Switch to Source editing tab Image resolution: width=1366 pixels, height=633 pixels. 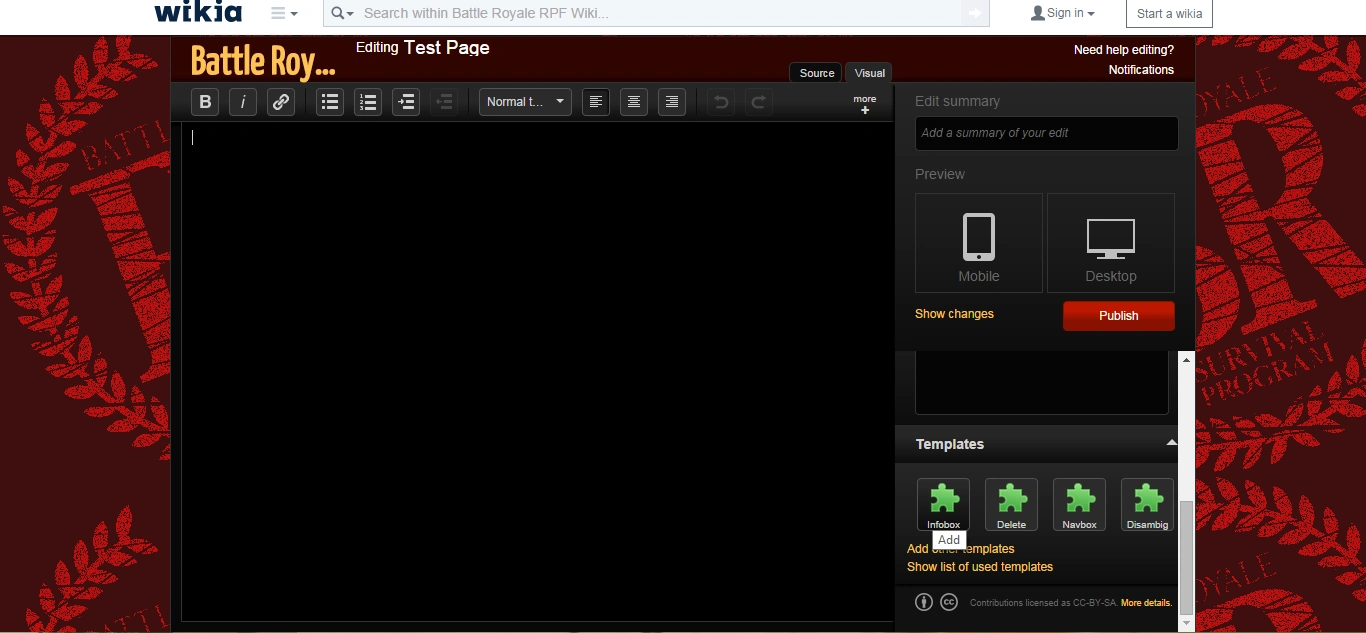[x=817, y=73]
